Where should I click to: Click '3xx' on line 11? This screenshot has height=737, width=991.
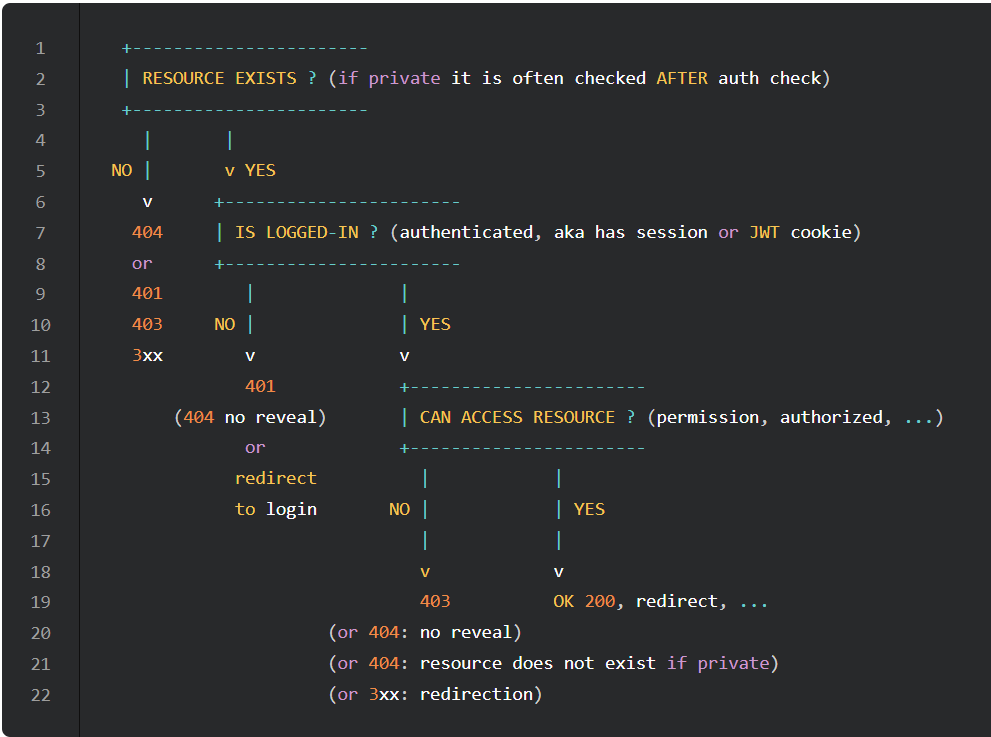pyautogui.click(x=147, y=355)
